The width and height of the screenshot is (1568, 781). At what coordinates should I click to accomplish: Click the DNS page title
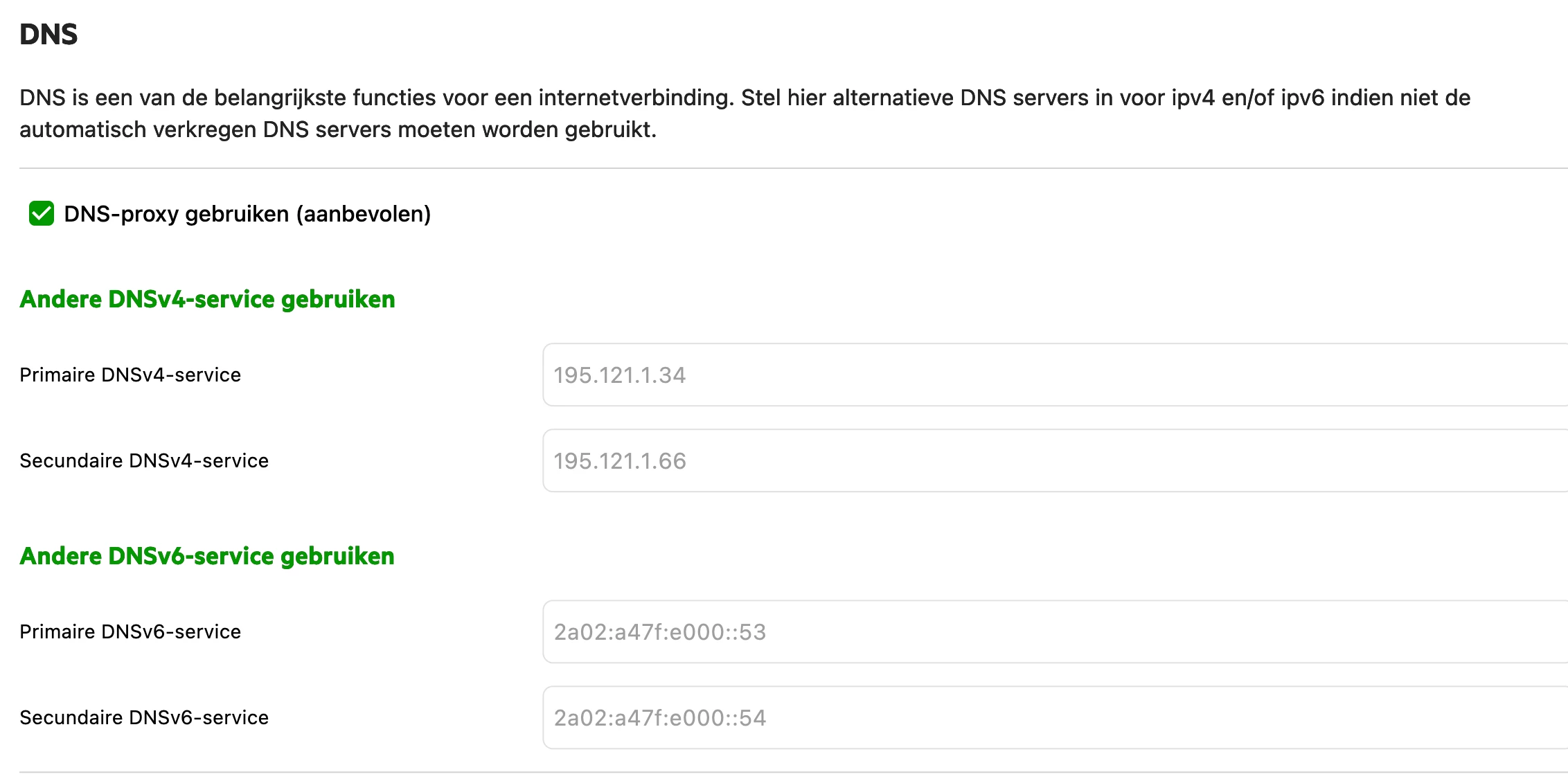pyautogui.click(x=48, y=34)
